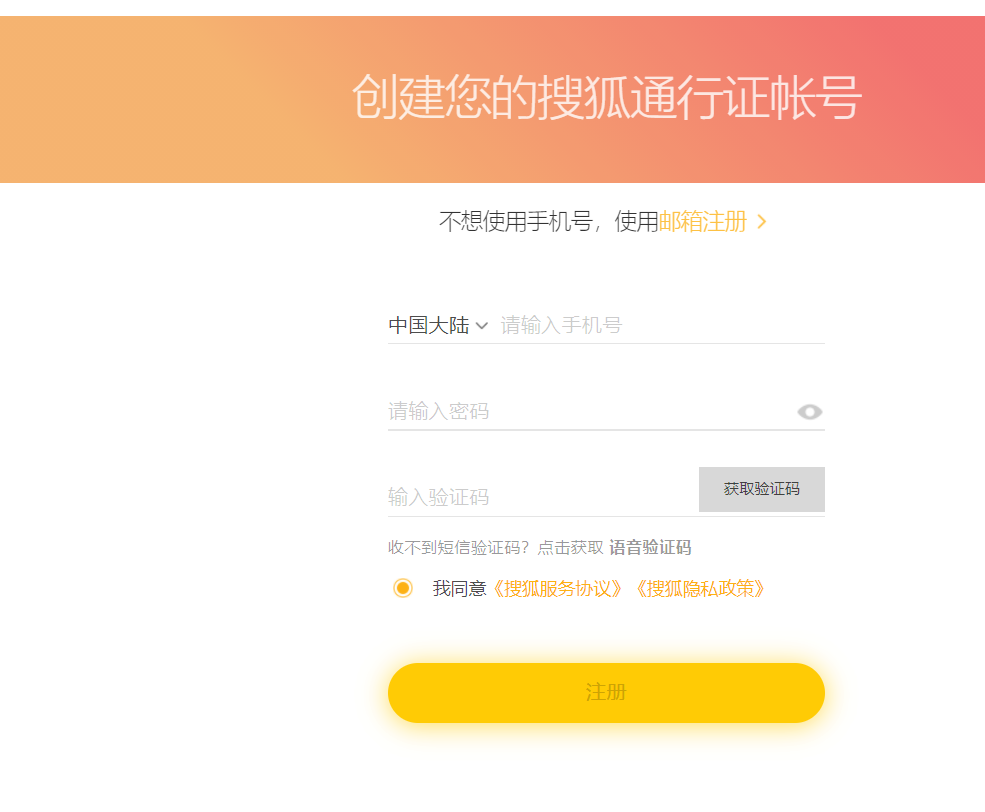Open the country selector chevron next to 中国大陆
The width and height of the screenshot is (985, 812).
pos(482,325)
